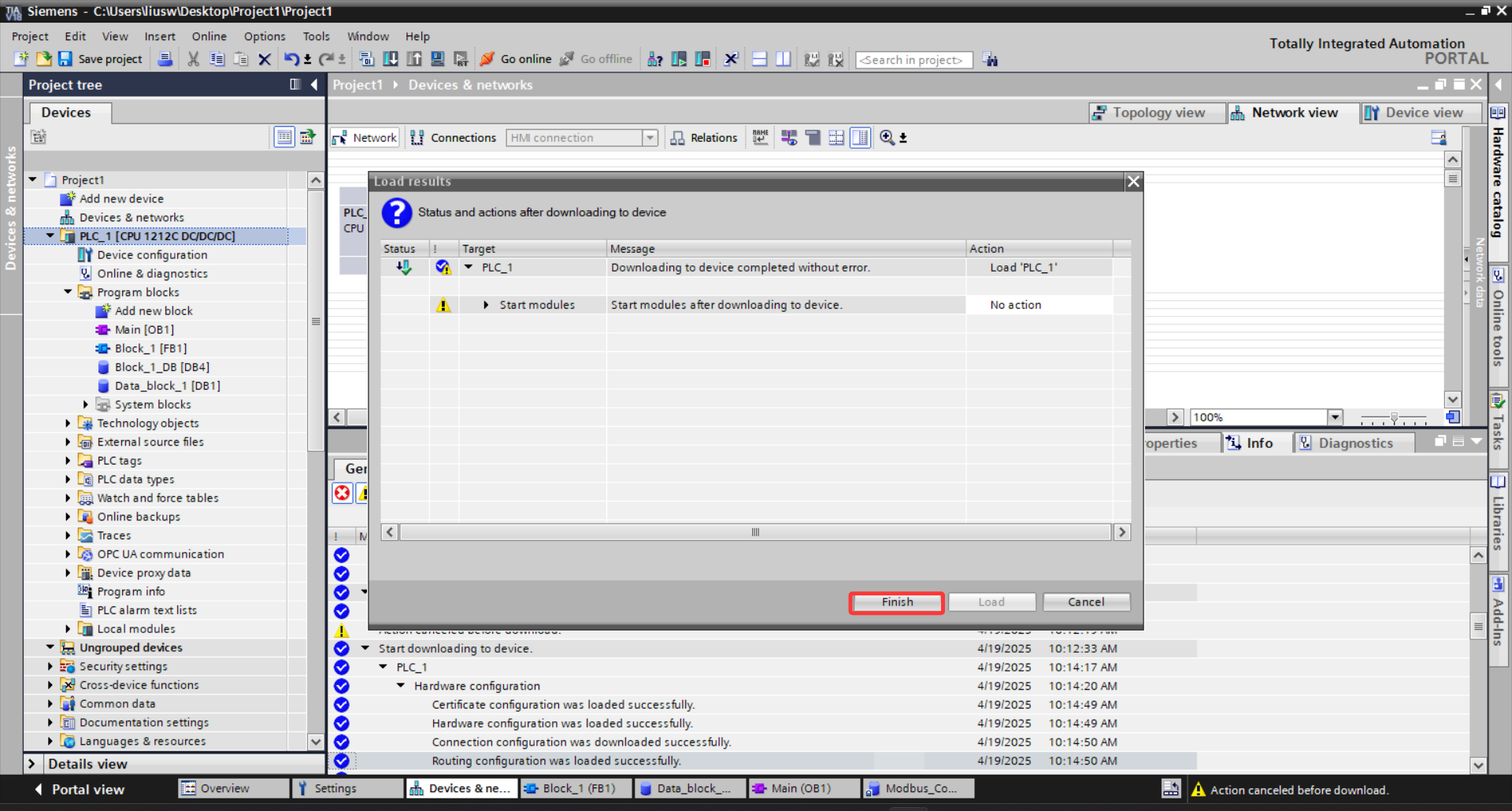Open the HMI connection dropdown
Viewport: 1512px width, 811px height.
point(650,138)
